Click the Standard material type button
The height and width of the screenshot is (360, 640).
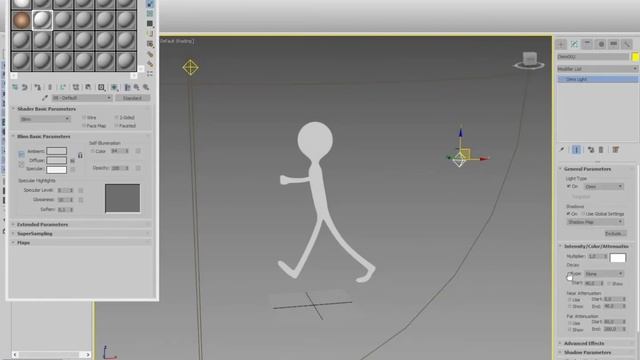132,98
